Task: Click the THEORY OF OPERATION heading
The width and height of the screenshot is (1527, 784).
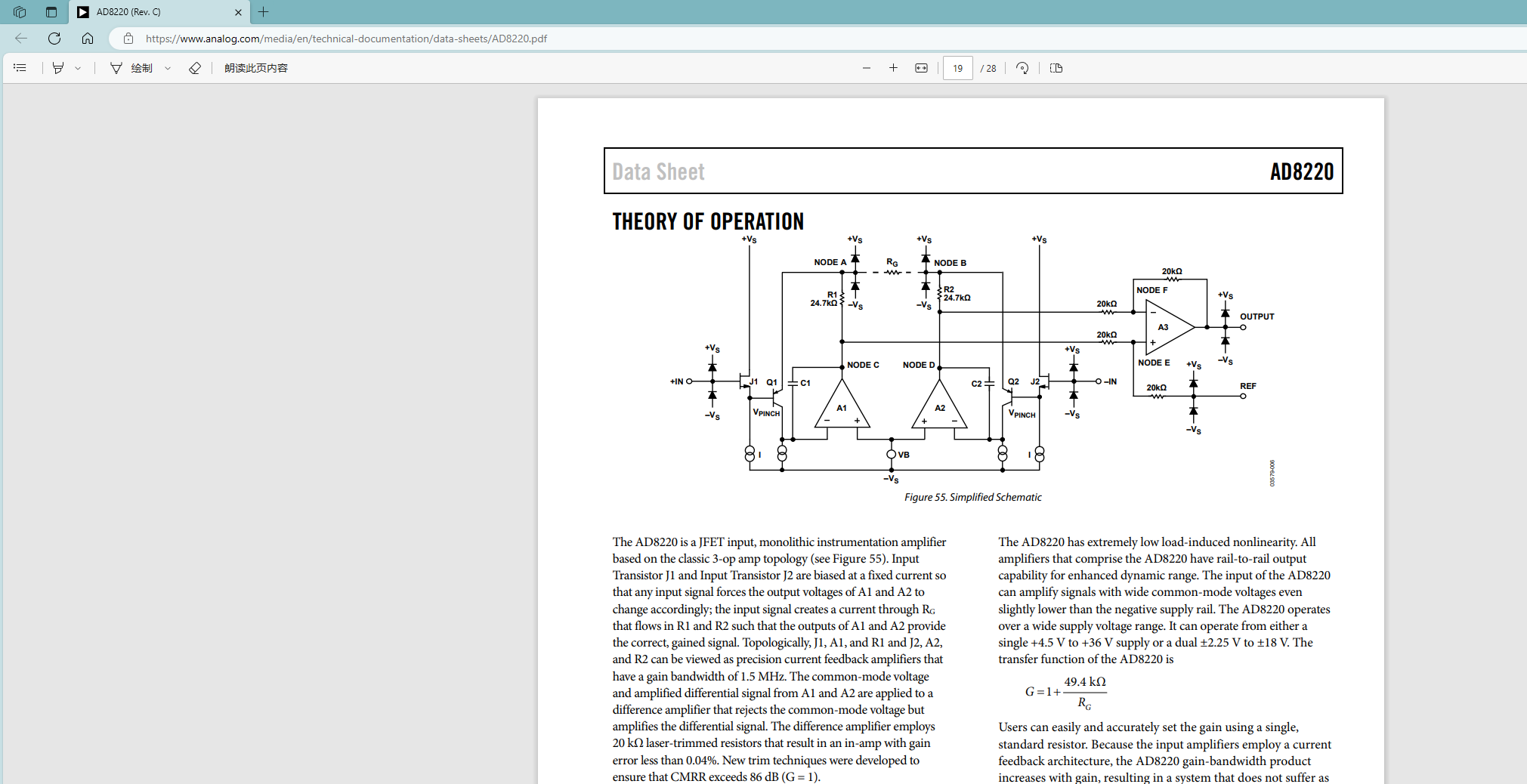Action: [x=708, y=221]
